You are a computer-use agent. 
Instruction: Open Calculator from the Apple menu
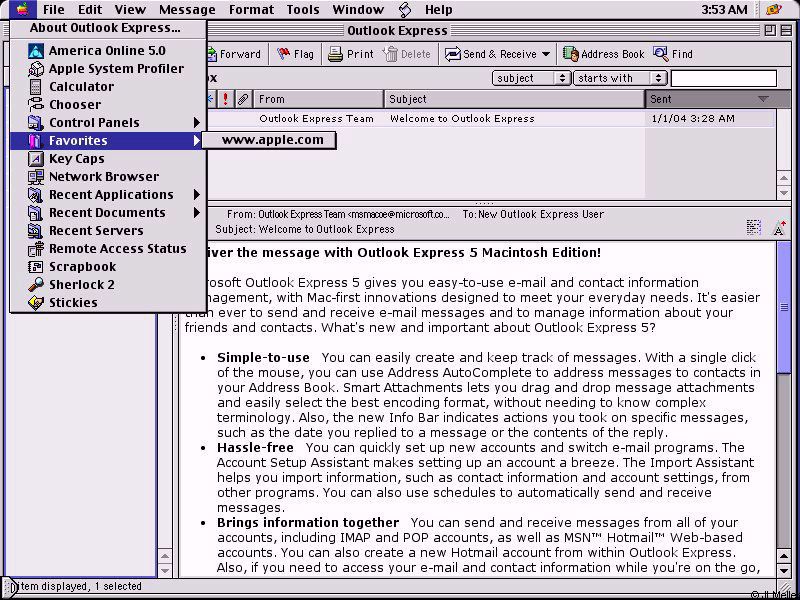tap(81, 87)
